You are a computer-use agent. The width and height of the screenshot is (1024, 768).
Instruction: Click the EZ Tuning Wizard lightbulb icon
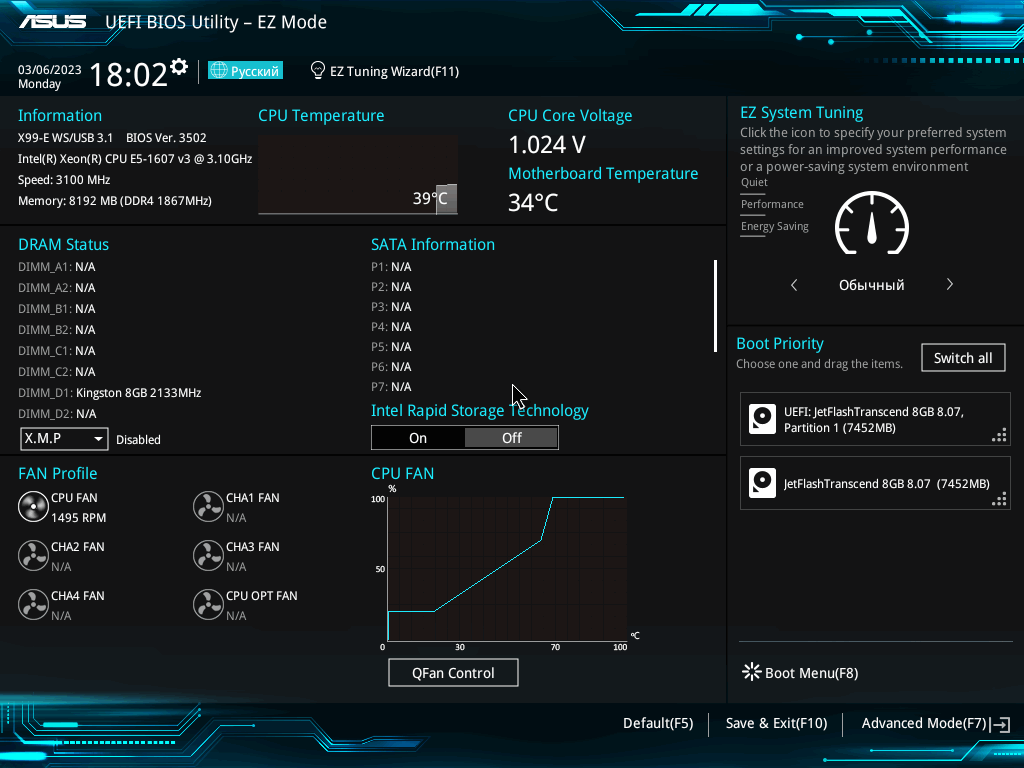click(317, 71)
